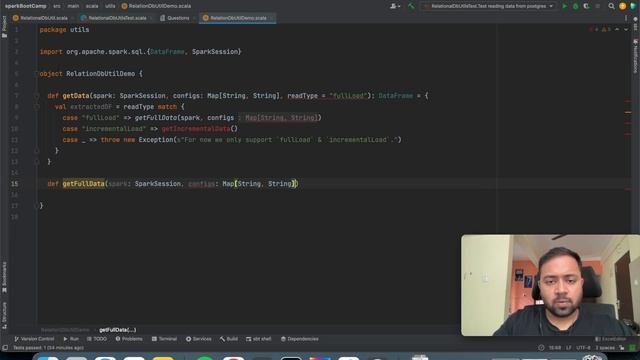Open the Structure tool window
The image size is (640, 360).
(4, 315)
